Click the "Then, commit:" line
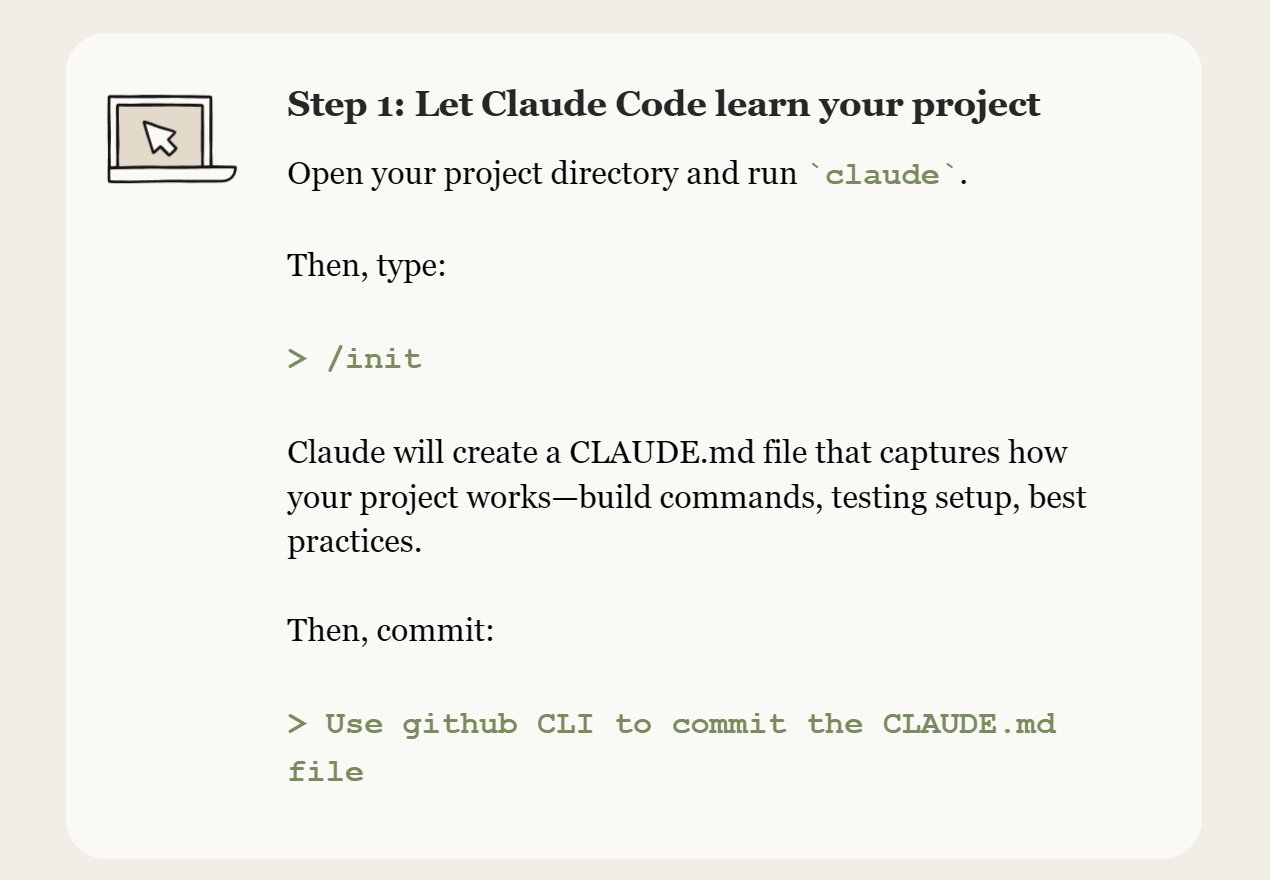 (x=390, y=630)
